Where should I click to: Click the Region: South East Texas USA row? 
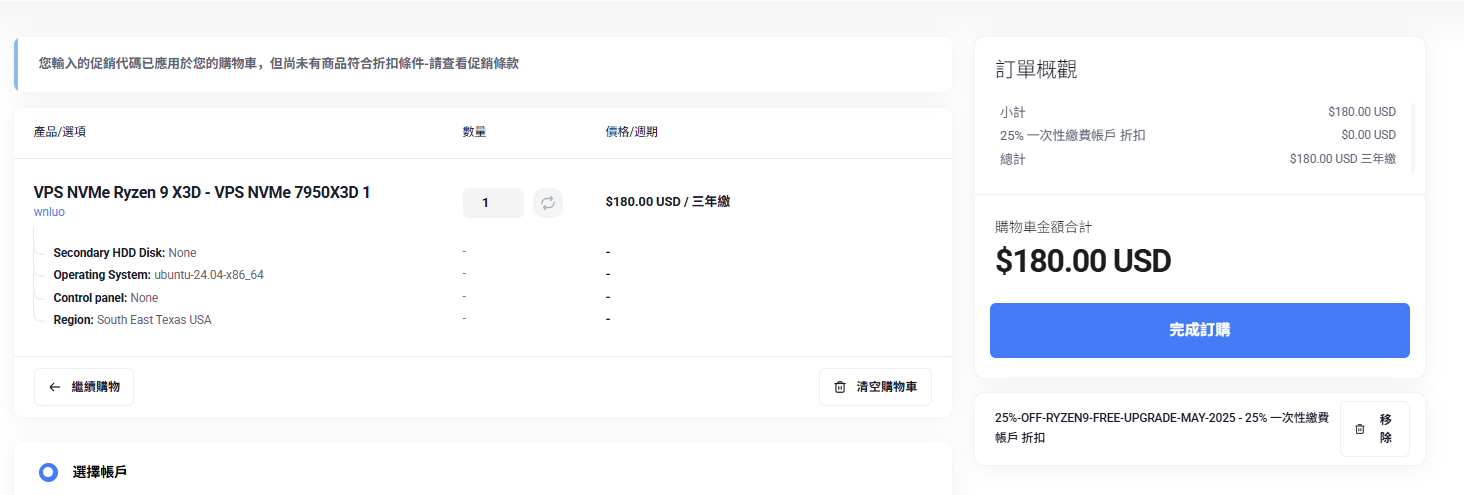(x=132, y=320)
